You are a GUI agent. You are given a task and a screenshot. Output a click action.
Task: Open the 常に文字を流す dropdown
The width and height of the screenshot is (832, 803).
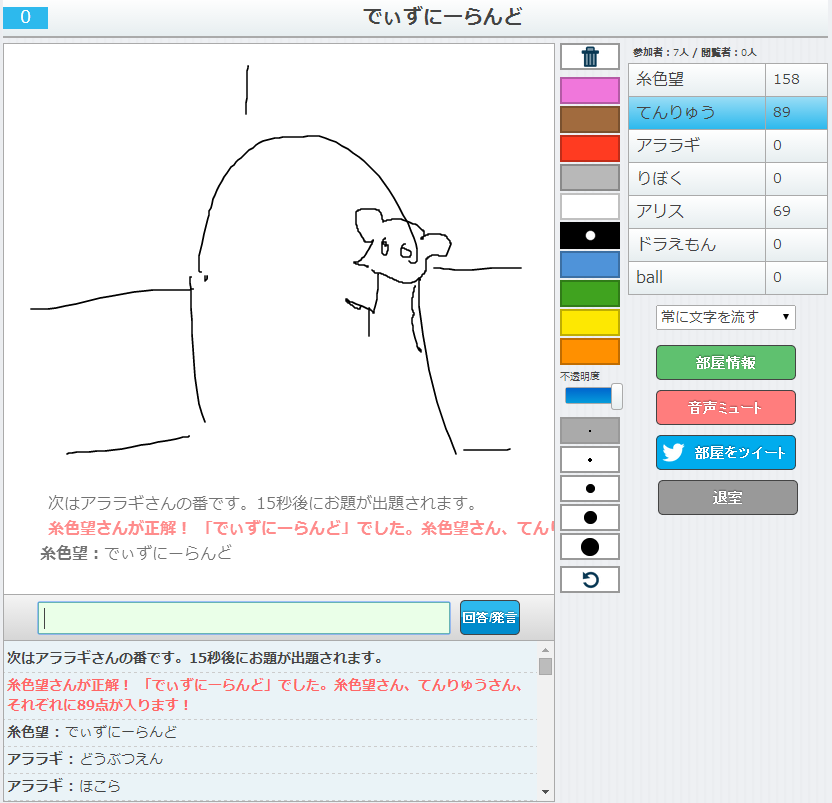click(725, 317)
